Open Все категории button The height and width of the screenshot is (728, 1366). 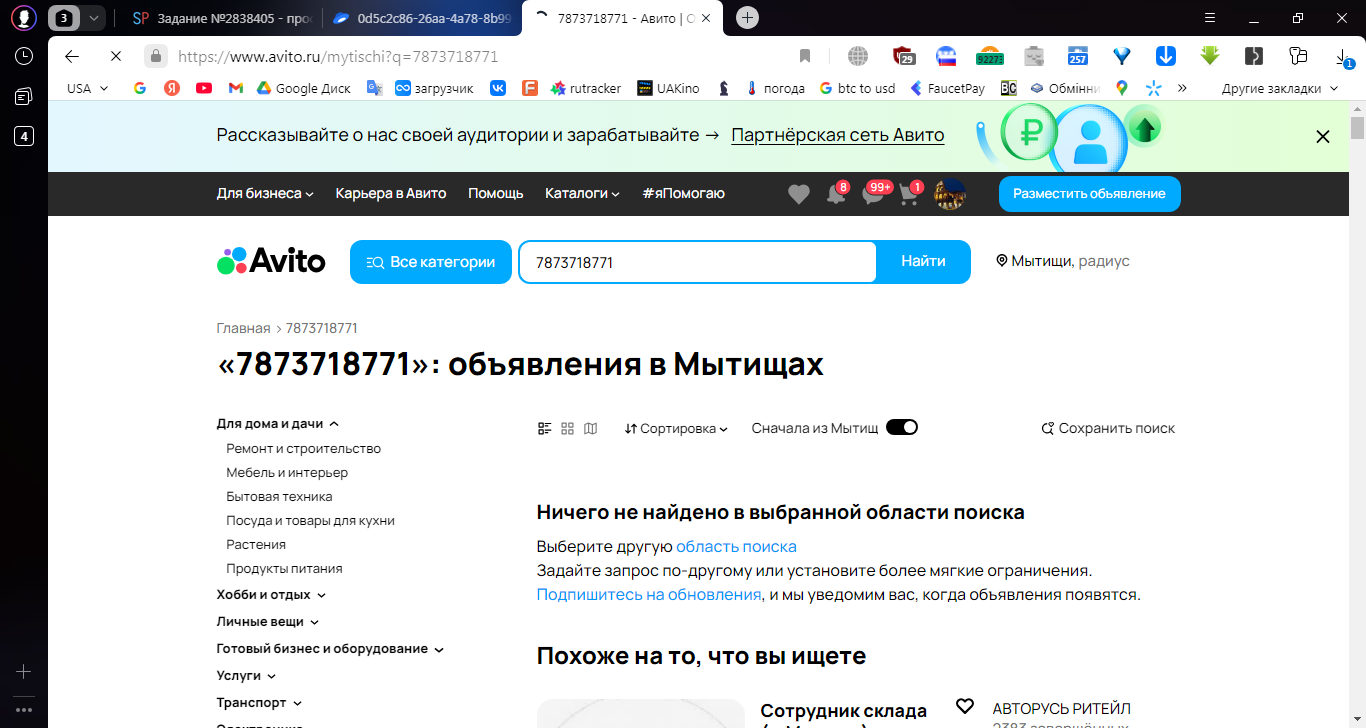click(x=431, y=262)
